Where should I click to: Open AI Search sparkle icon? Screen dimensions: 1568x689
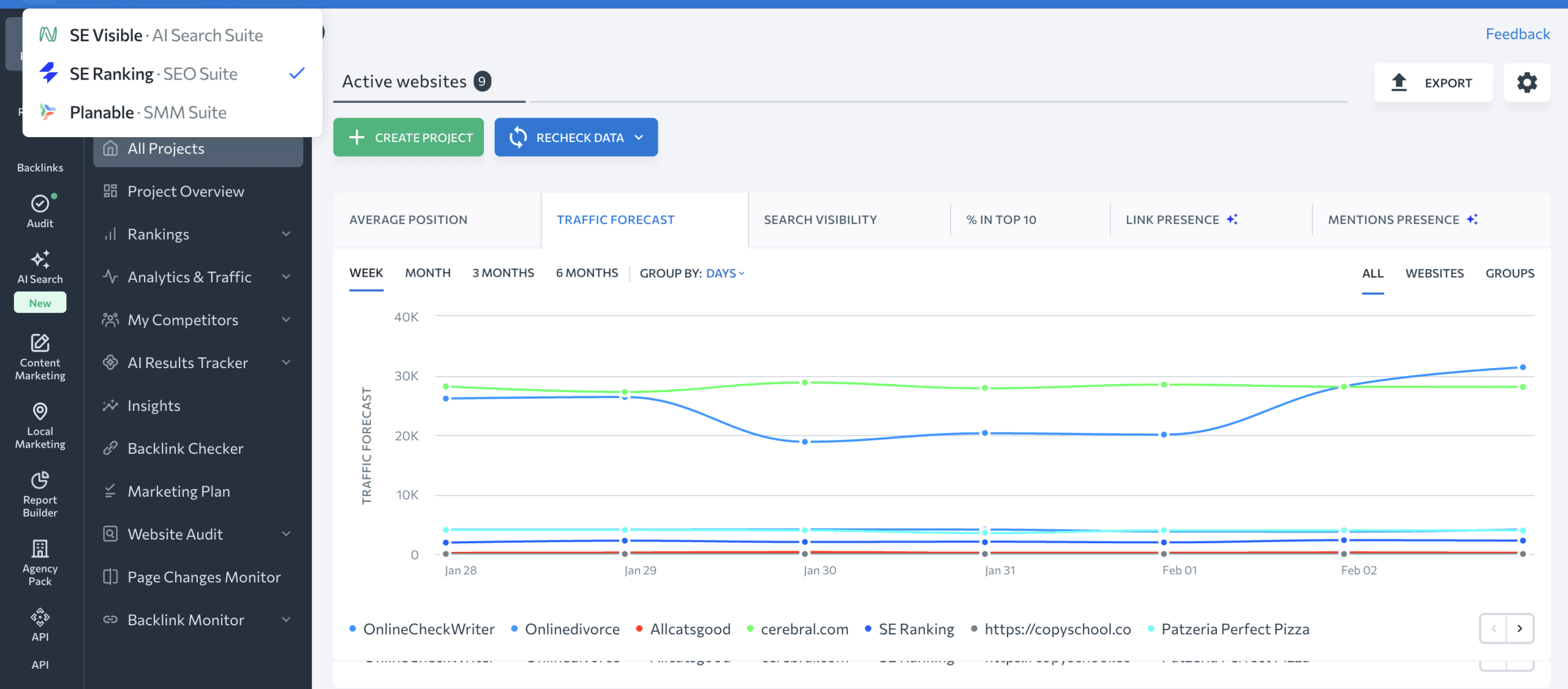tap(40, 260)
